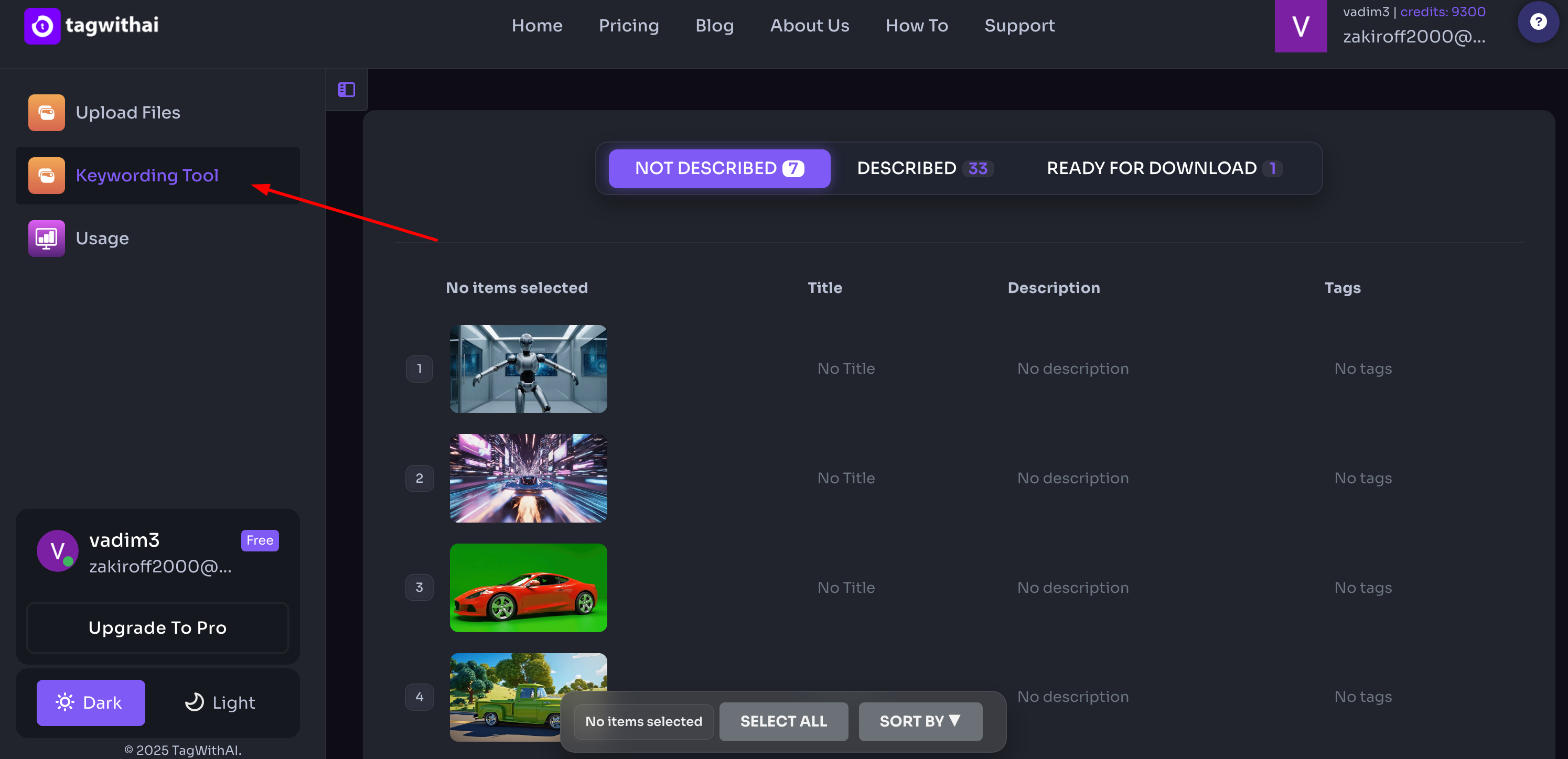The image size is (1568, 759).
Task: Open the Upload Files section
Action: [x=128, y=113]
